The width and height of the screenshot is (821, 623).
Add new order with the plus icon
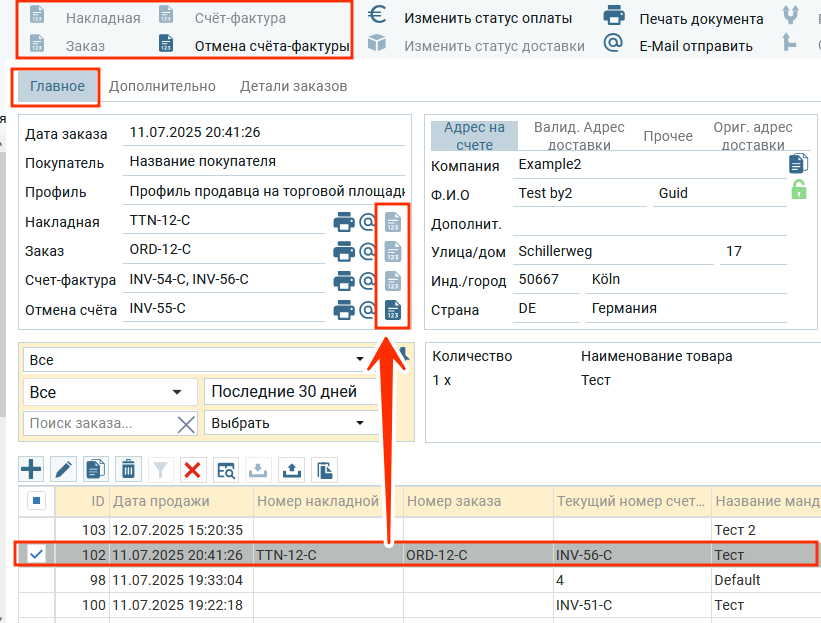(x=32, y=469)
